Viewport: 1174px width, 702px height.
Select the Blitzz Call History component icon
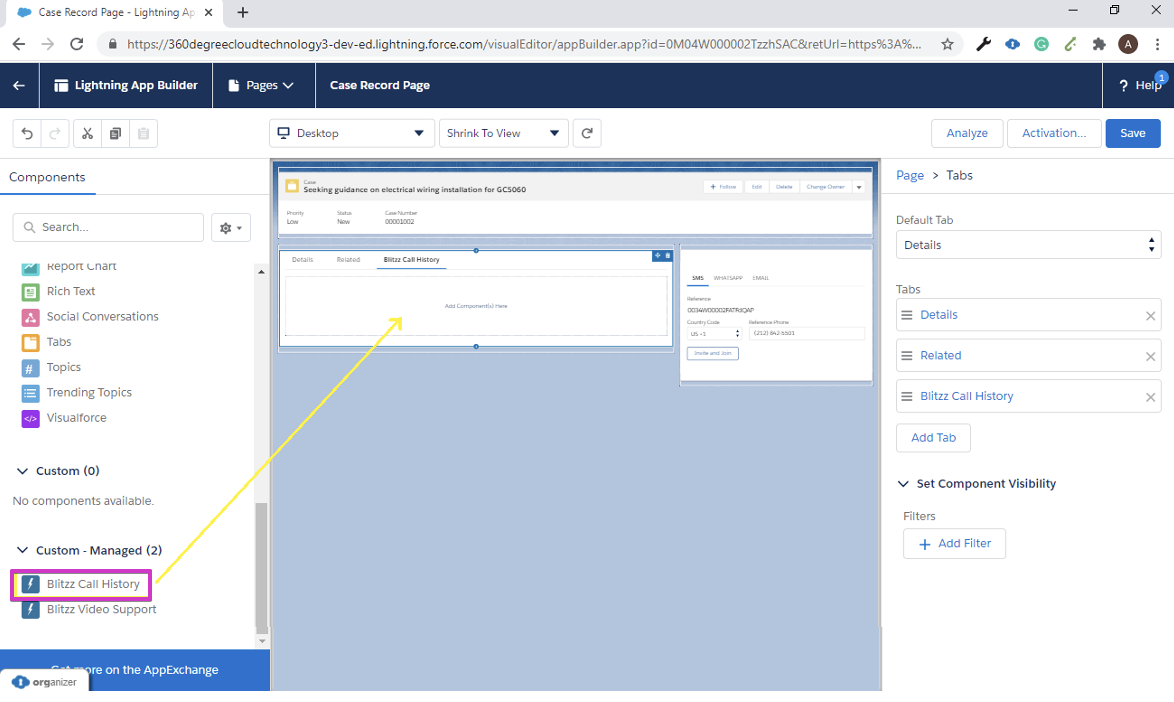[x=30, y=585]
